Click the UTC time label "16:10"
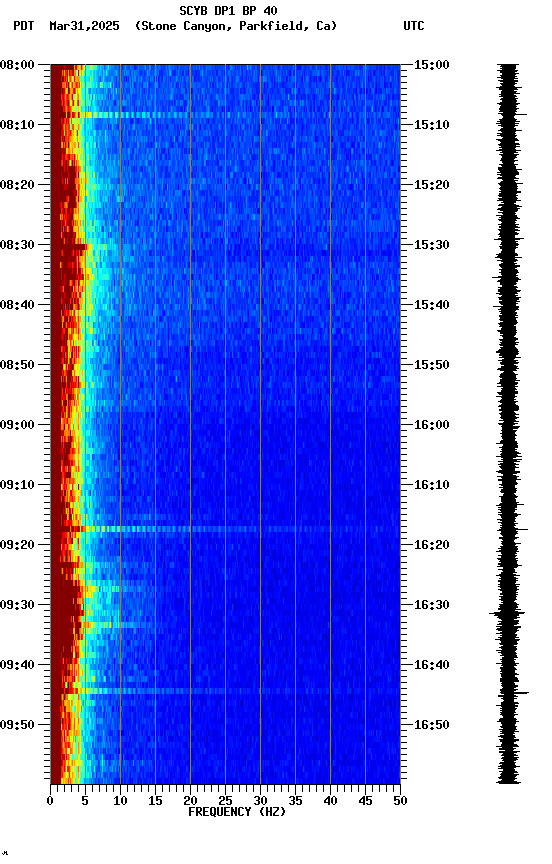This screenshot has width=552, height=864. pyautogui.click(x=432, y=485)
